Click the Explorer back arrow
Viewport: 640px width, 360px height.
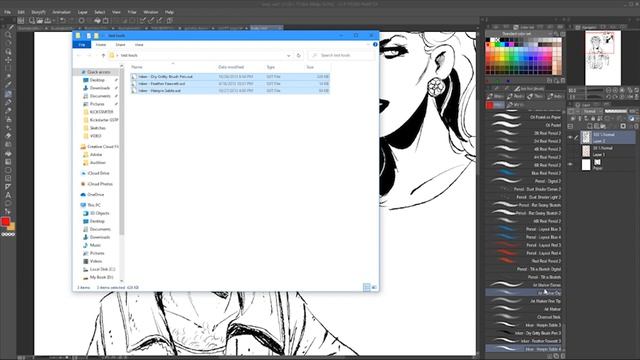(79, 55)
